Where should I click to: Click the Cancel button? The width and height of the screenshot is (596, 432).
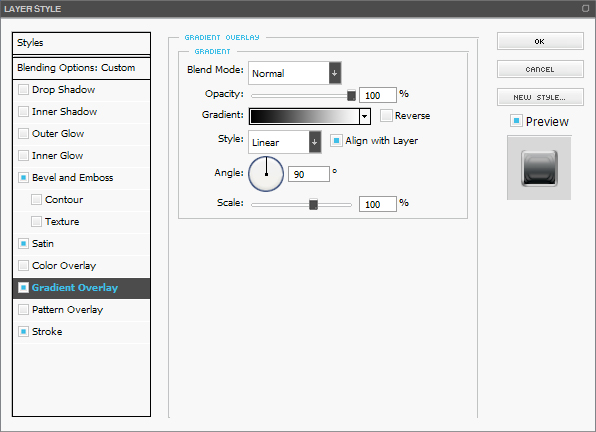(x=540, y=69)
